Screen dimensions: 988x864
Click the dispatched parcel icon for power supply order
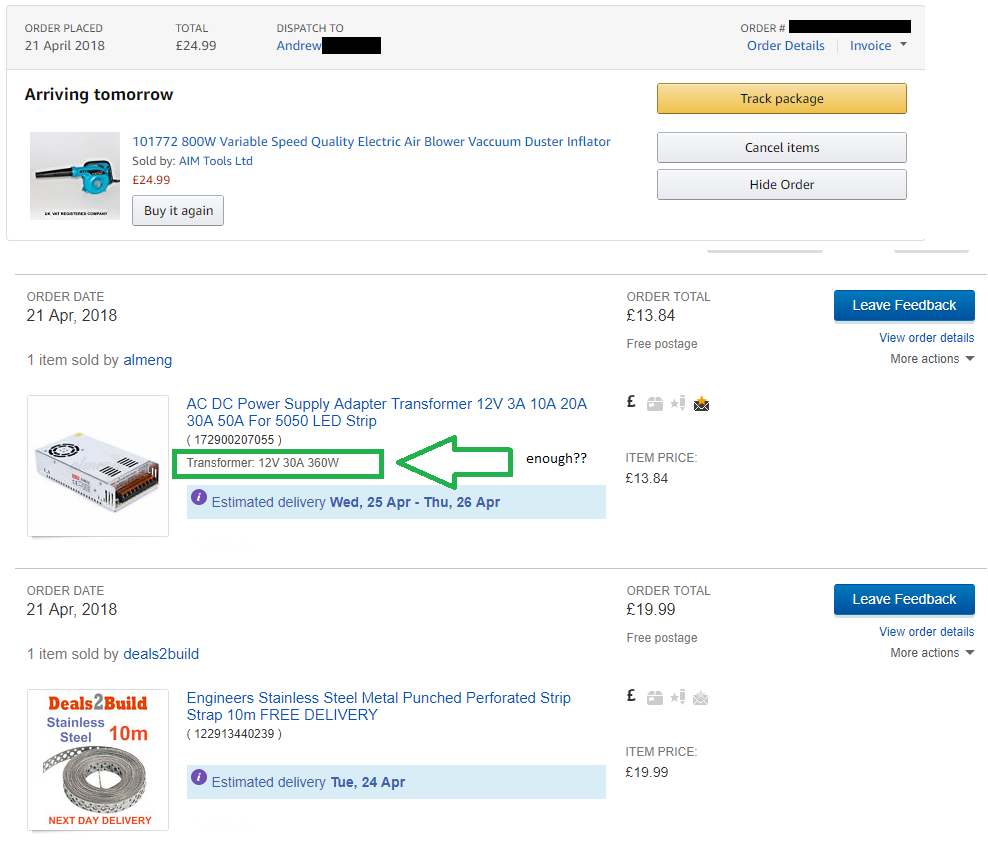pyautogui.click(x=655, y=404)
